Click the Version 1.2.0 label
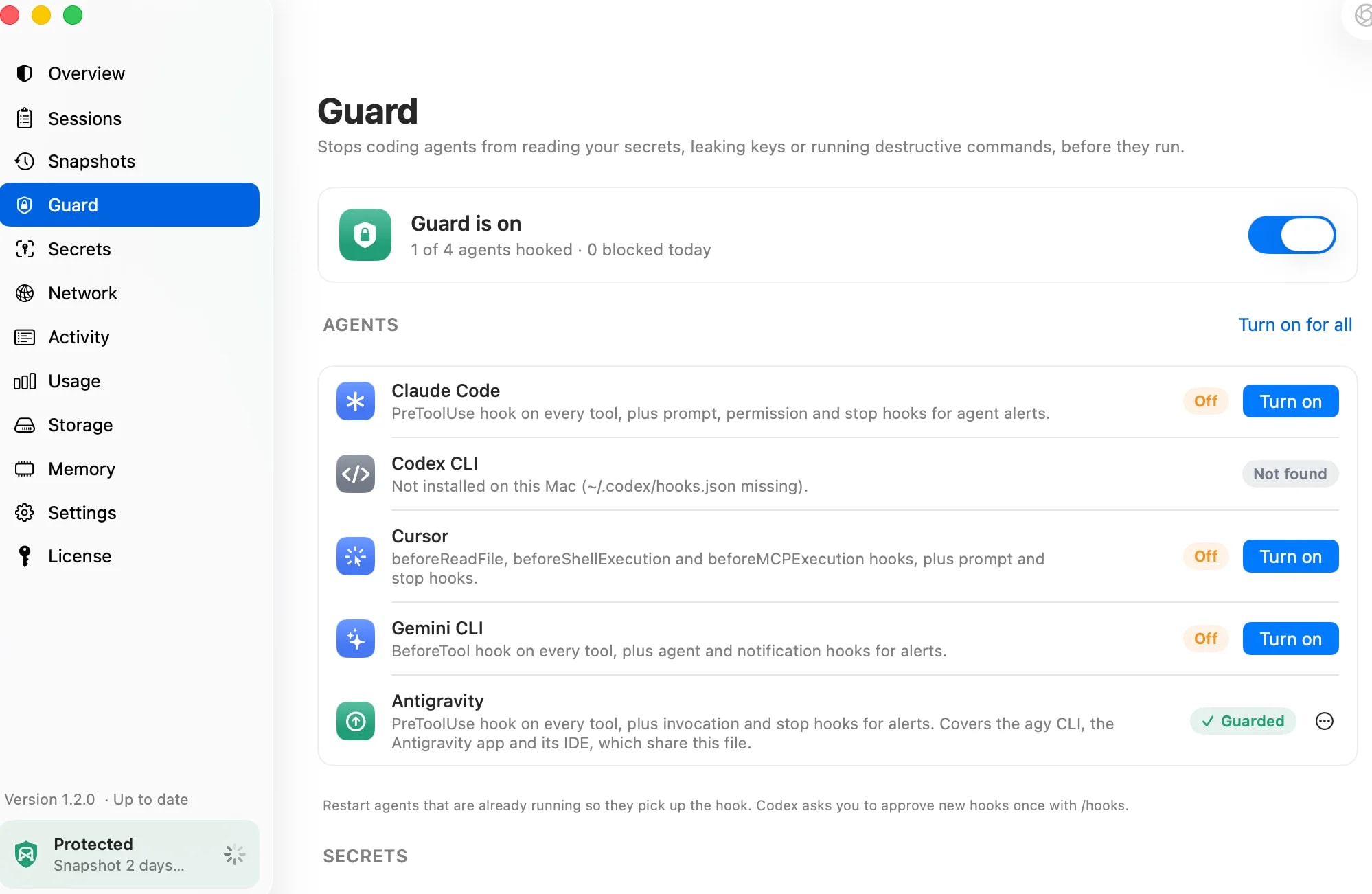1372x894 pixels. point(49,799)
